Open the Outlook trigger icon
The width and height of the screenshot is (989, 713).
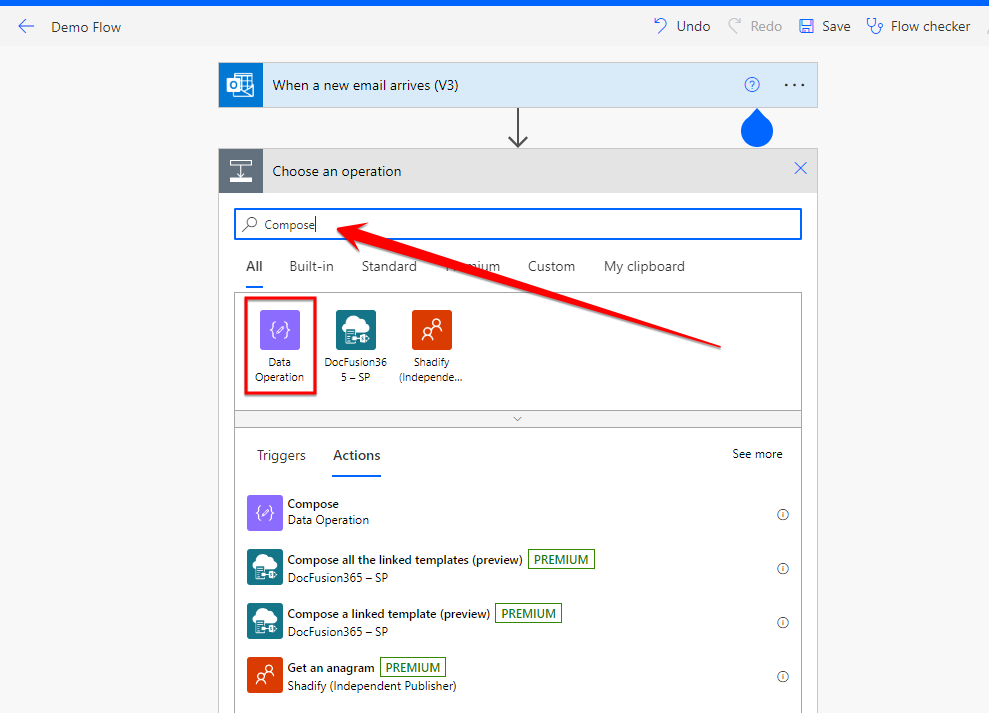tap(241, 85)
